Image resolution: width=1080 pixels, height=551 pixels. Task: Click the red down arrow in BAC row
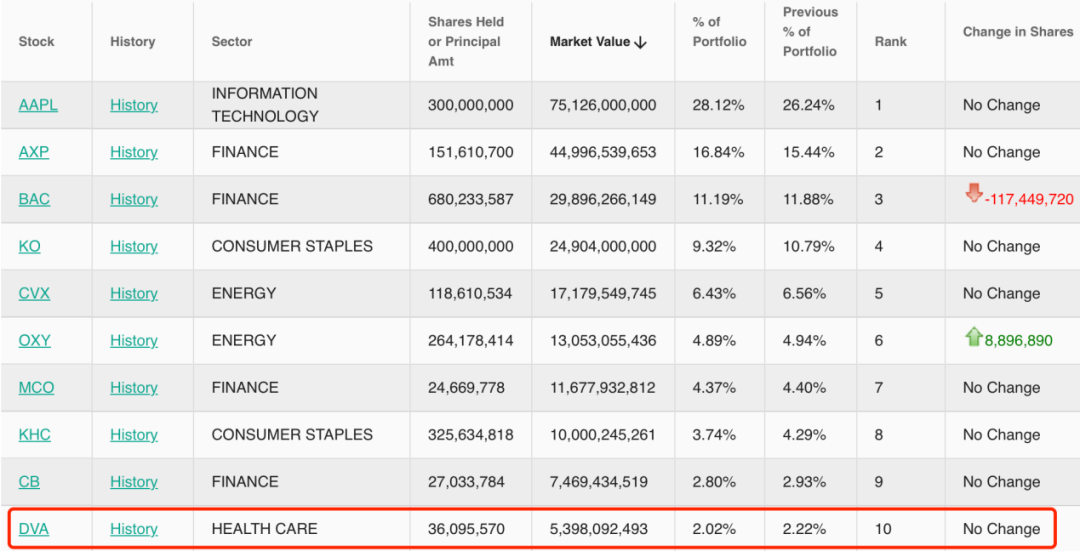coord(974,194)
